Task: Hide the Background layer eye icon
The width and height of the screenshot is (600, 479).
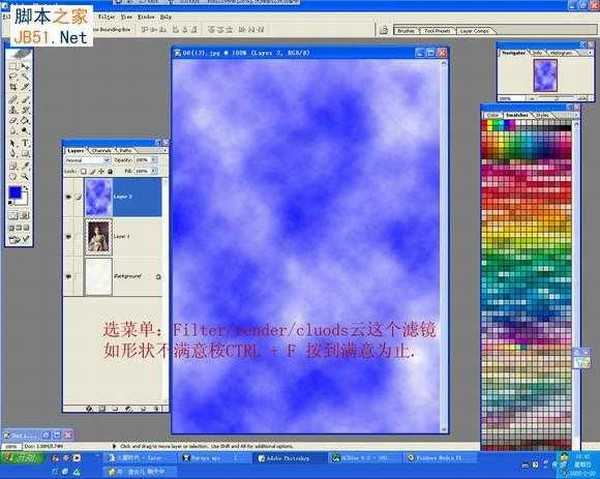Action: [x=68, y=276]
